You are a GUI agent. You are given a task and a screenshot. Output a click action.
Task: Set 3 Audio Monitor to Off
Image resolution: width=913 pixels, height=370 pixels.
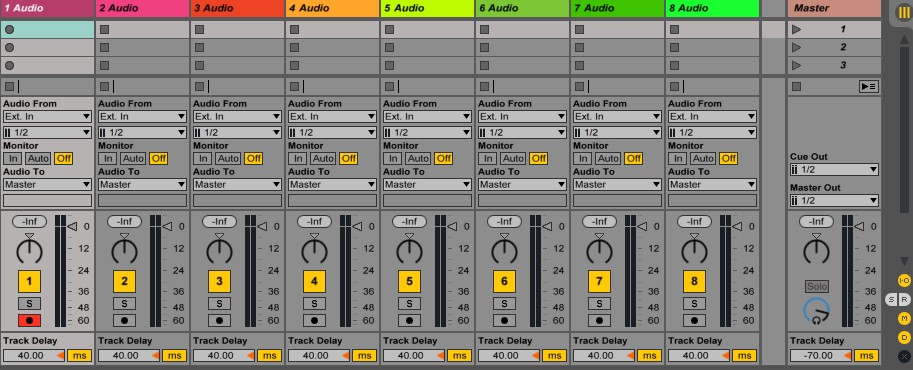click(253, 158)
